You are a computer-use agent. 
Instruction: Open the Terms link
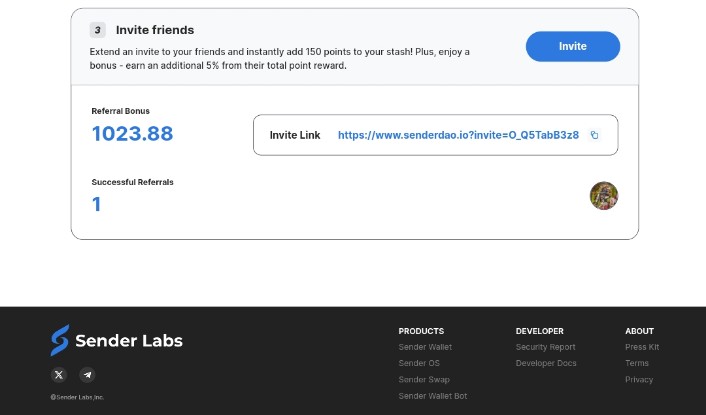click(637, 363)
